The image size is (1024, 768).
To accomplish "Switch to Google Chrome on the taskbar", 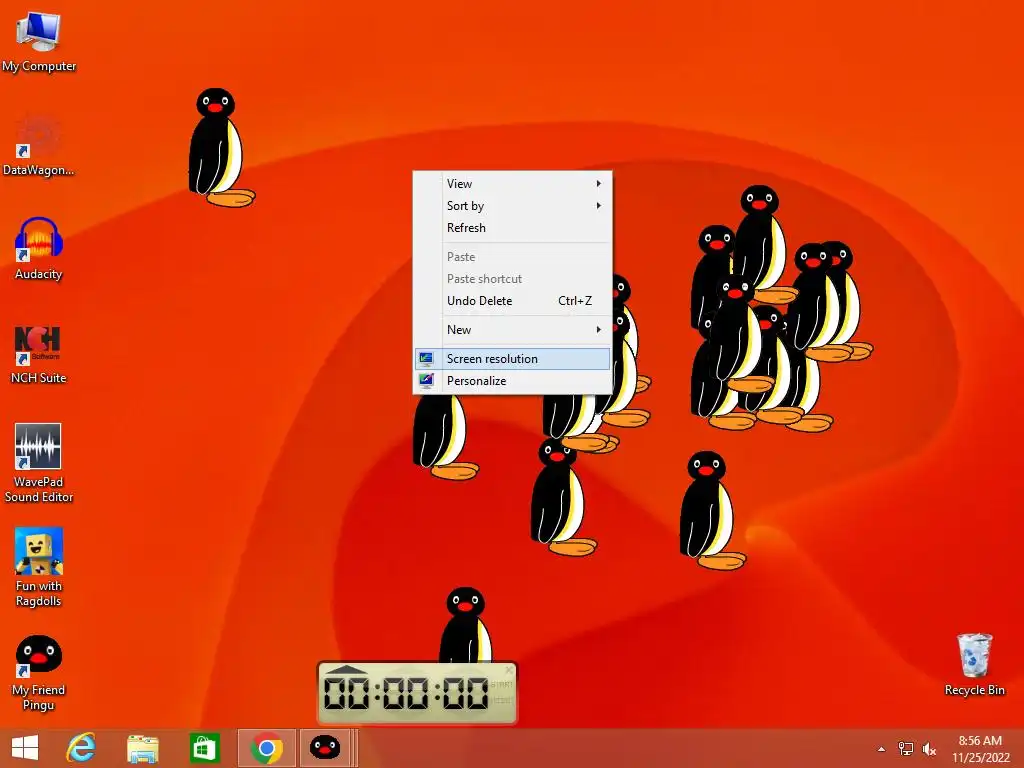I will point(266,748).
